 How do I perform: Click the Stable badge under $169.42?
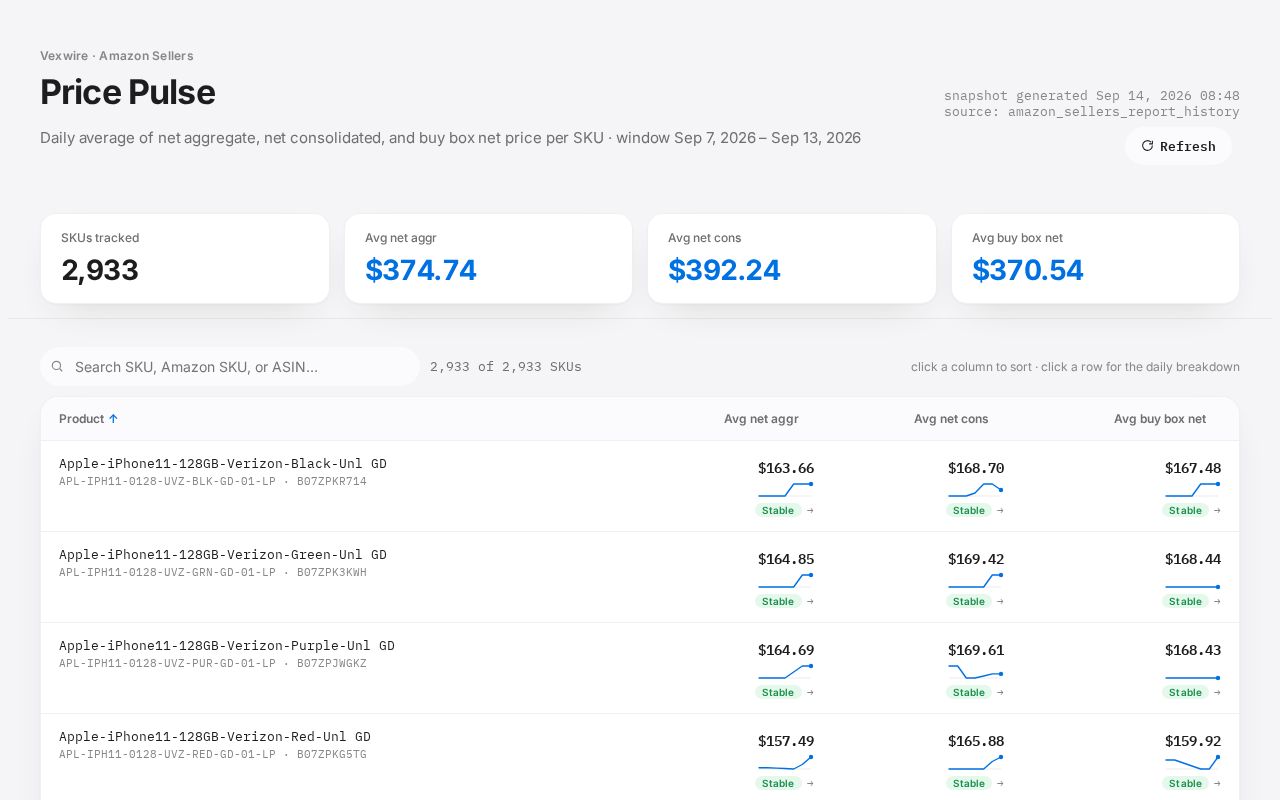[x=968, y=601]
